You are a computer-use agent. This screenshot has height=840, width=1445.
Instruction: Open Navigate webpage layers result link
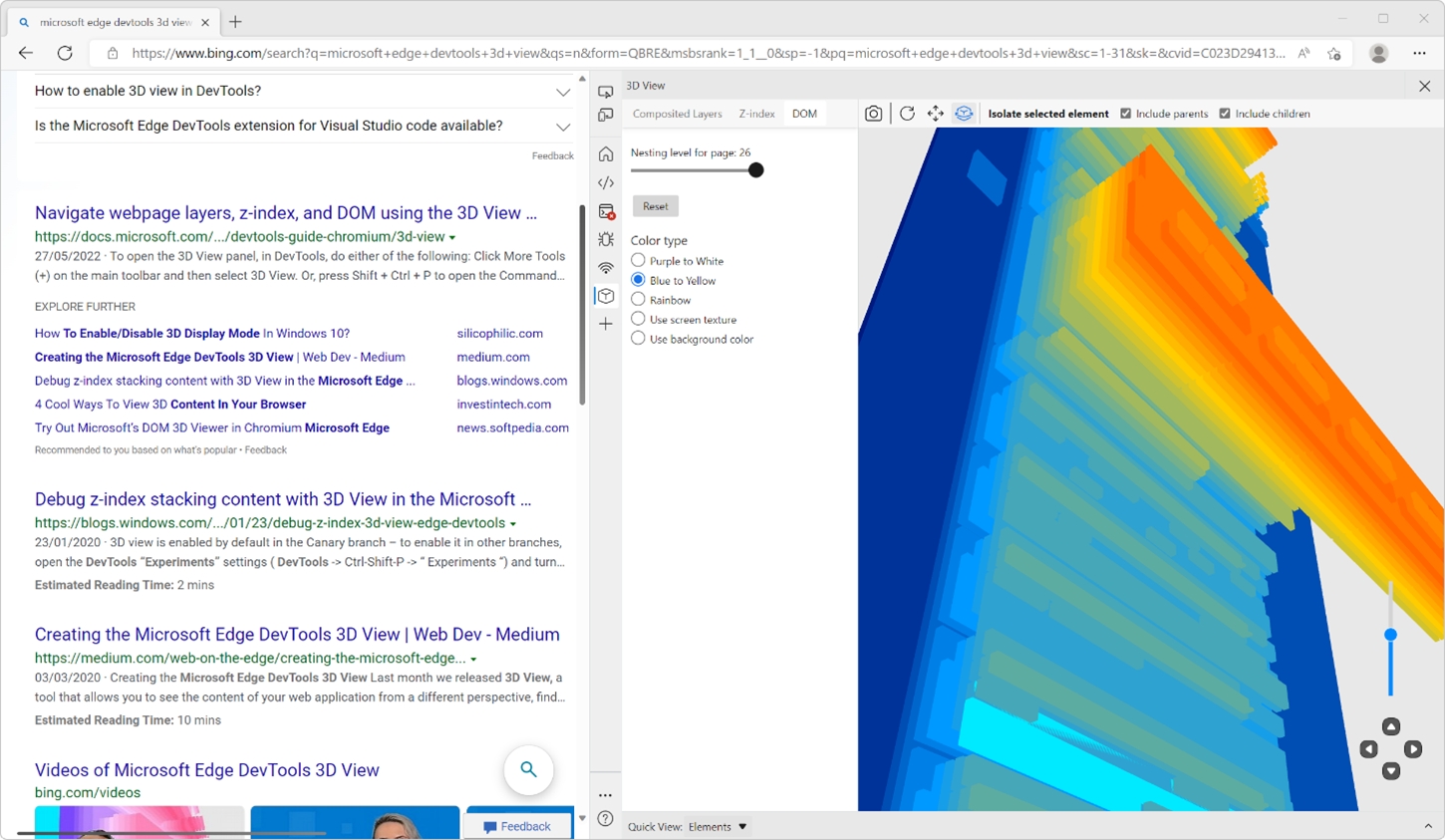[x=286, y=212]
